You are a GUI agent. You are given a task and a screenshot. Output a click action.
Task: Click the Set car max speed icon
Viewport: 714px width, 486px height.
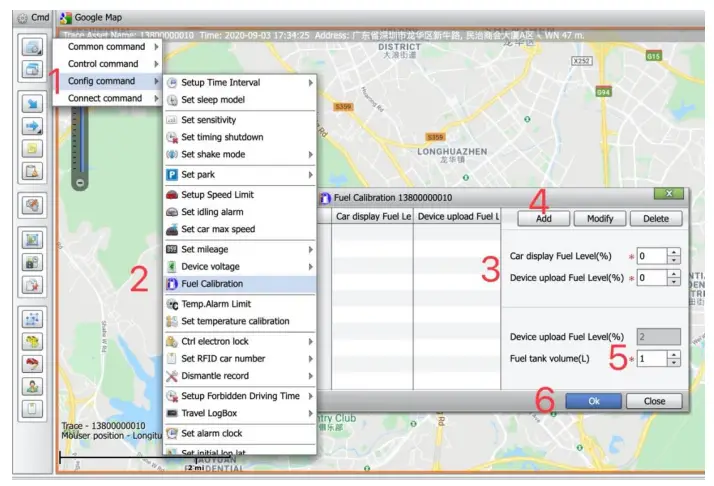click(x=172, y=229)
